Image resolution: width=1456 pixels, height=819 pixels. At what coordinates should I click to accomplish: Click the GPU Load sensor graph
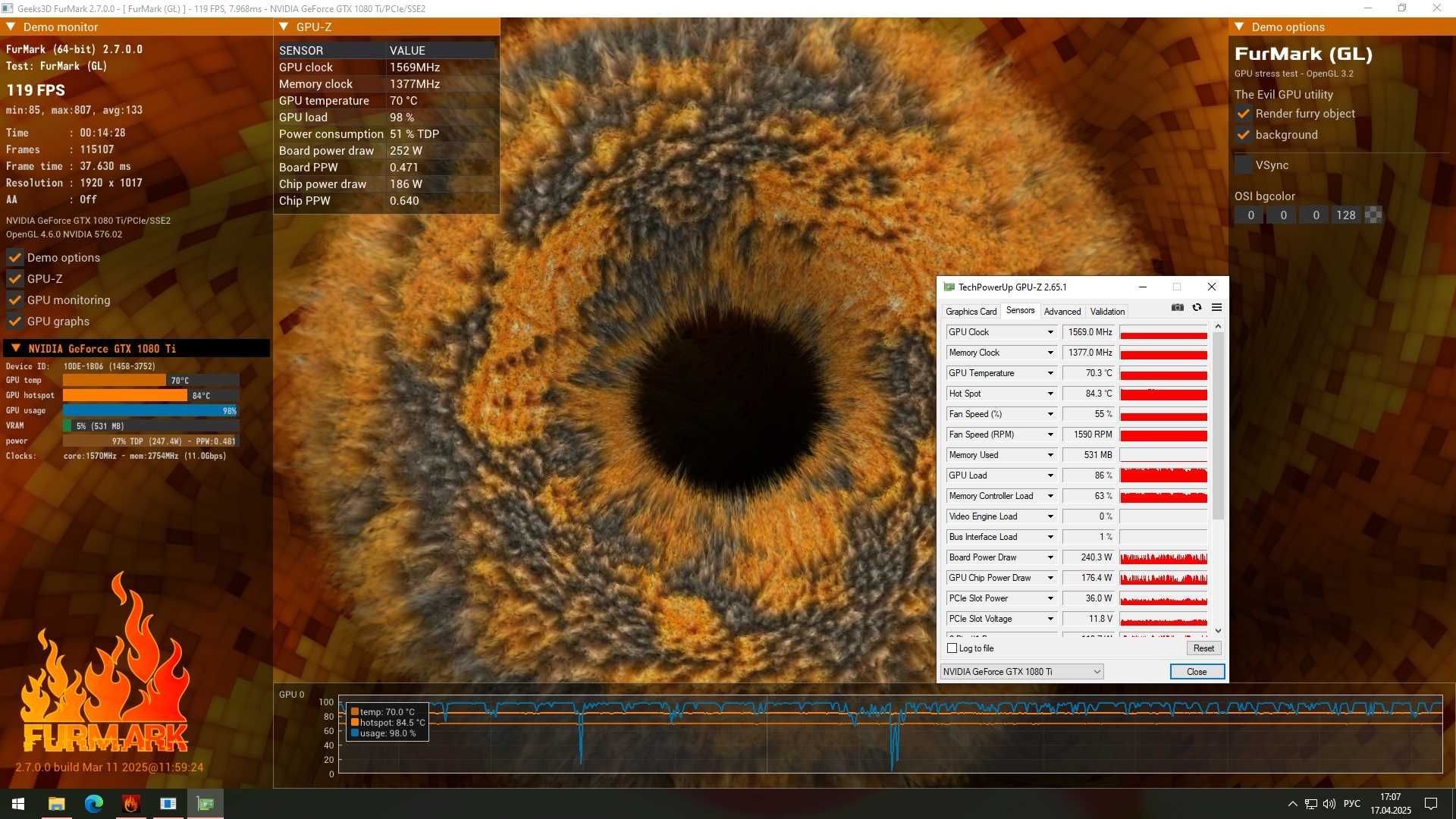point(1163,475)
